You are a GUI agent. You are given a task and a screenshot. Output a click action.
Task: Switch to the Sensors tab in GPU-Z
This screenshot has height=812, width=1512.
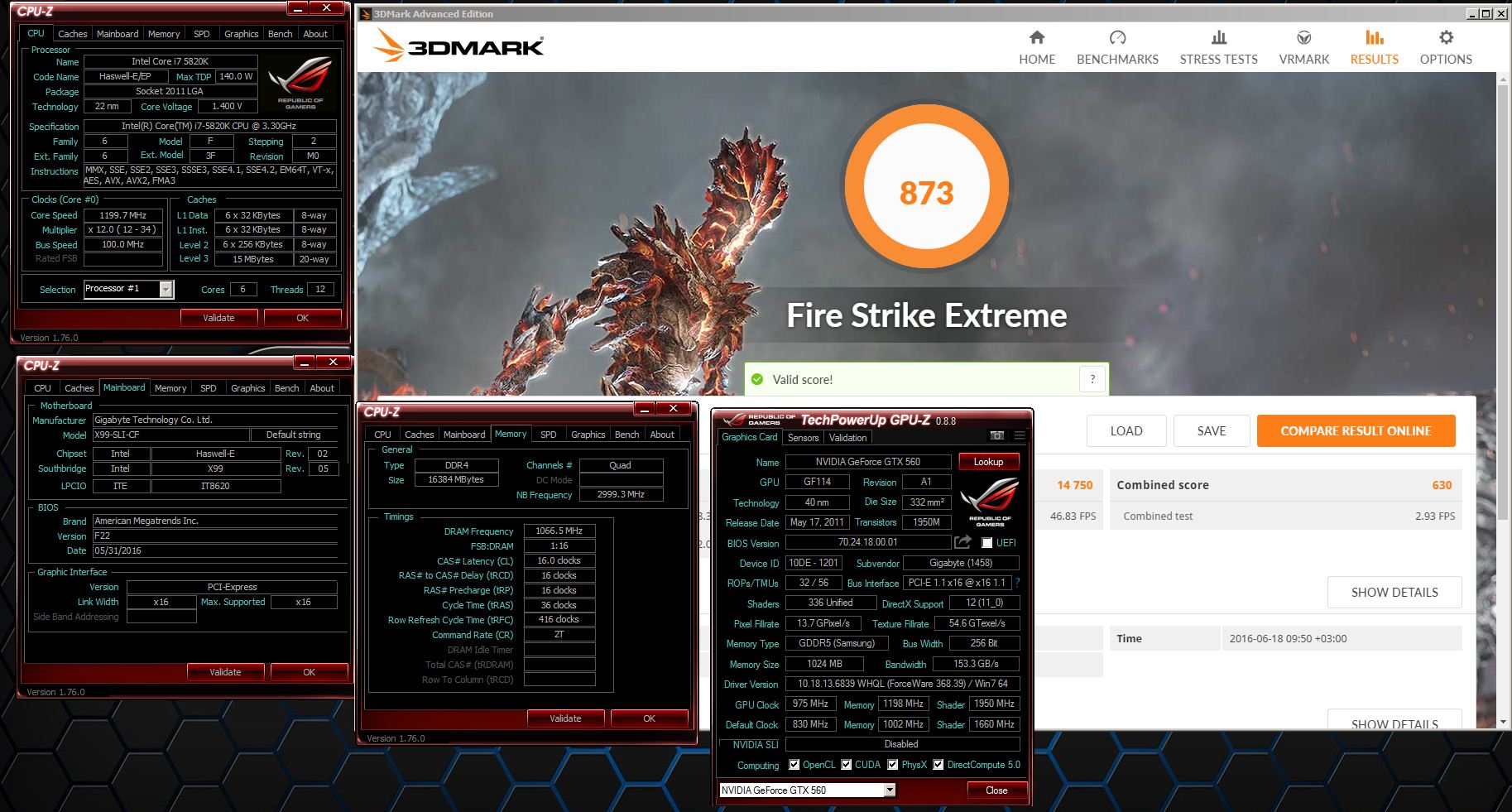point(803,438)
